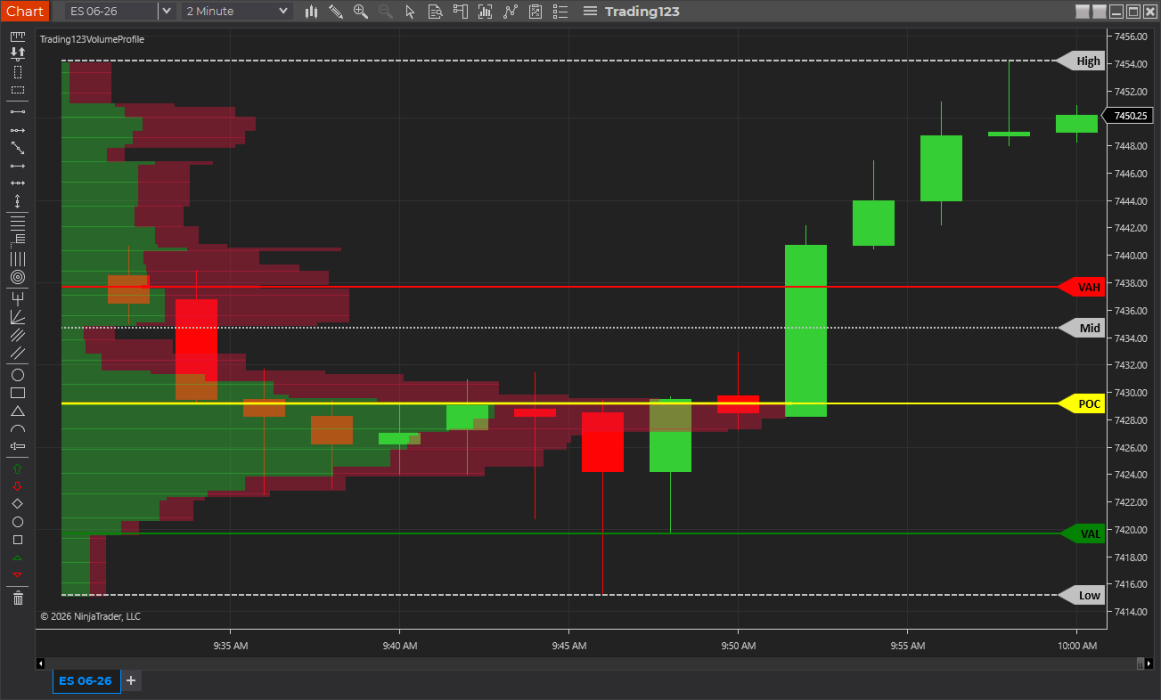1161x700 pixels.
Task: Select the ES 06-26 chart tab
Action: [85, 681]
